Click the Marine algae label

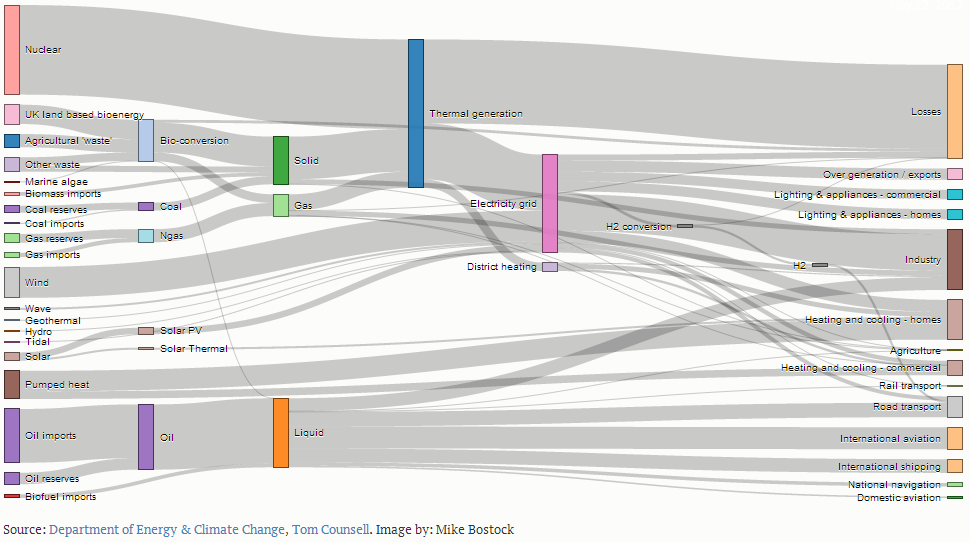click(56, 181)
